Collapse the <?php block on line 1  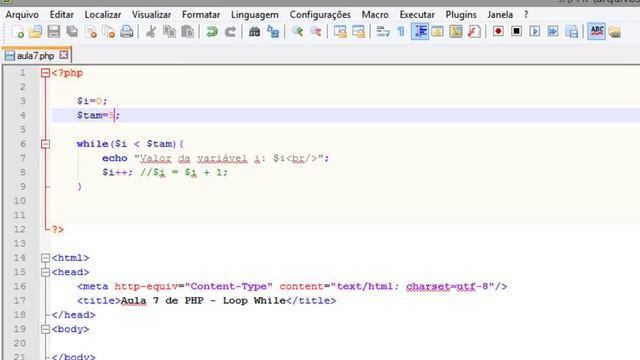tap(45, 73)
